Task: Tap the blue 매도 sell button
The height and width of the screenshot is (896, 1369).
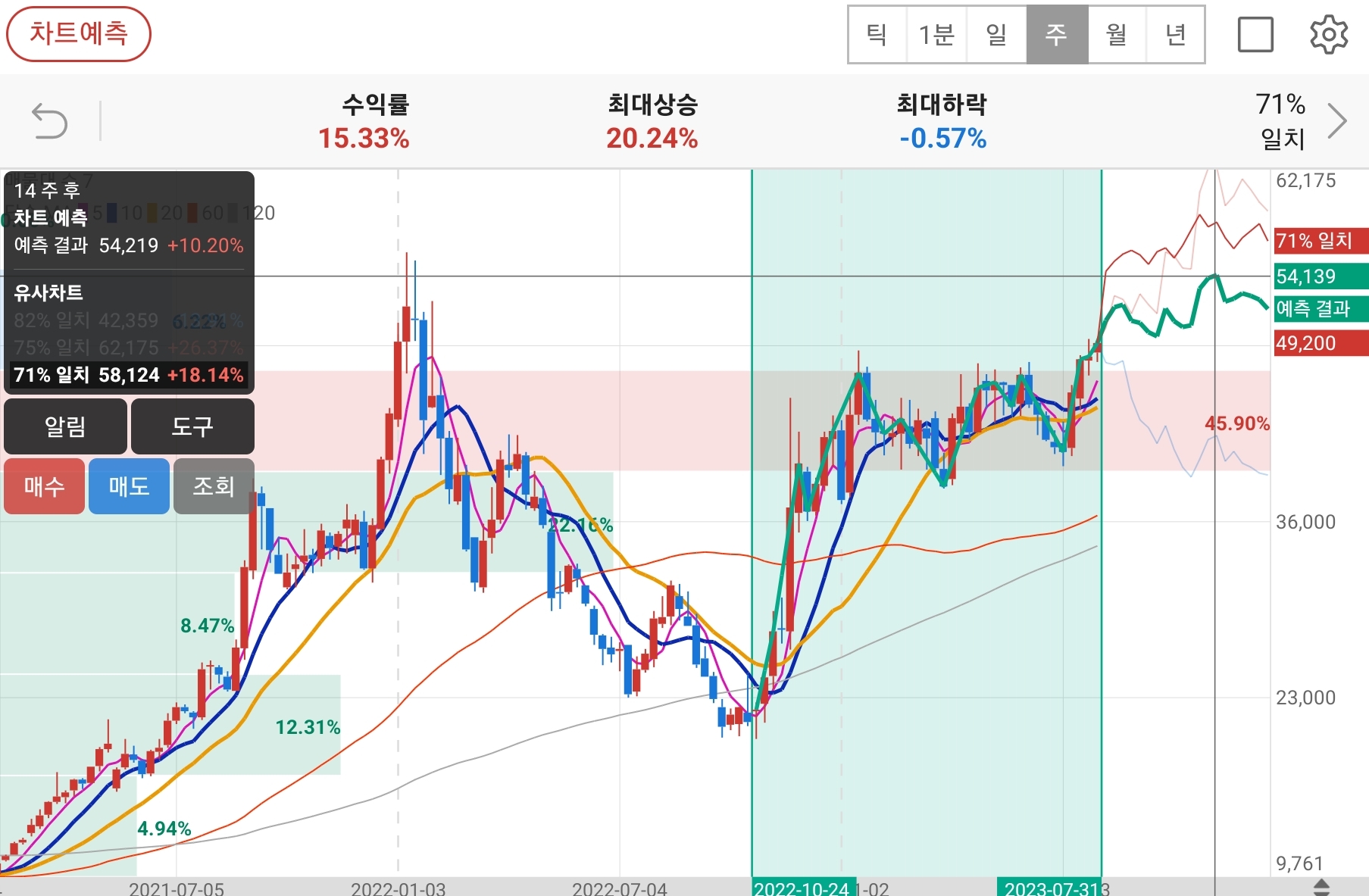Action: (129, 486)
